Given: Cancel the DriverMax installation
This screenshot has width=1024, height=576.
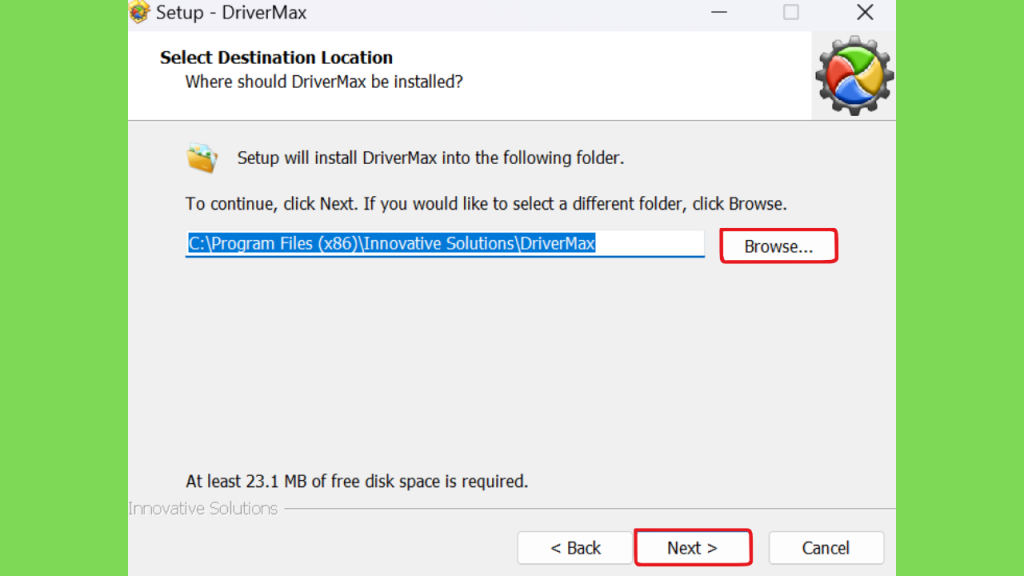Looking at the screenshot, I should point(826,547).
